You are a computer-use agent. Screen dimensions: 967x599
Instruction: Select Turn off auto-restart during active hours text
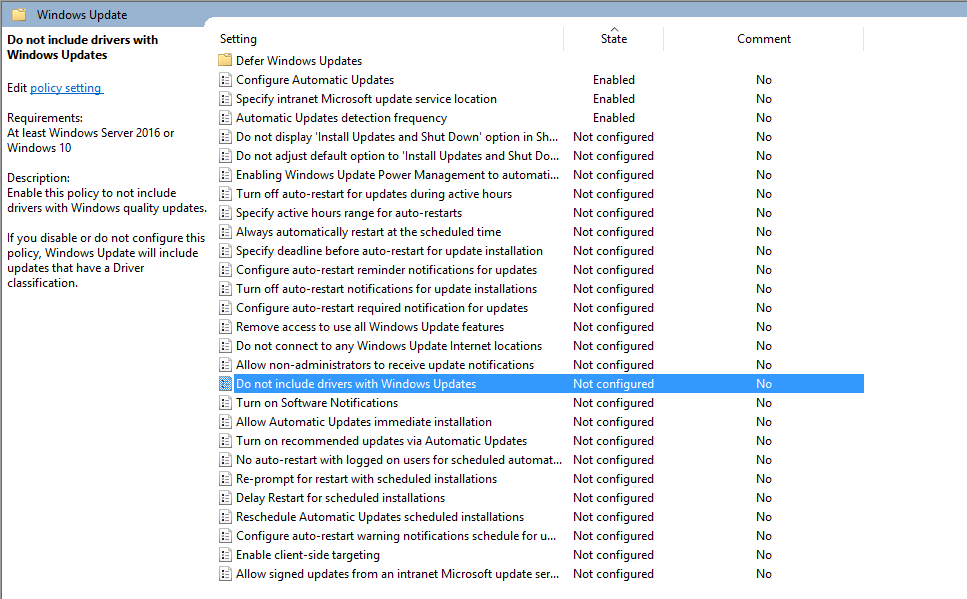click(374, 194)
